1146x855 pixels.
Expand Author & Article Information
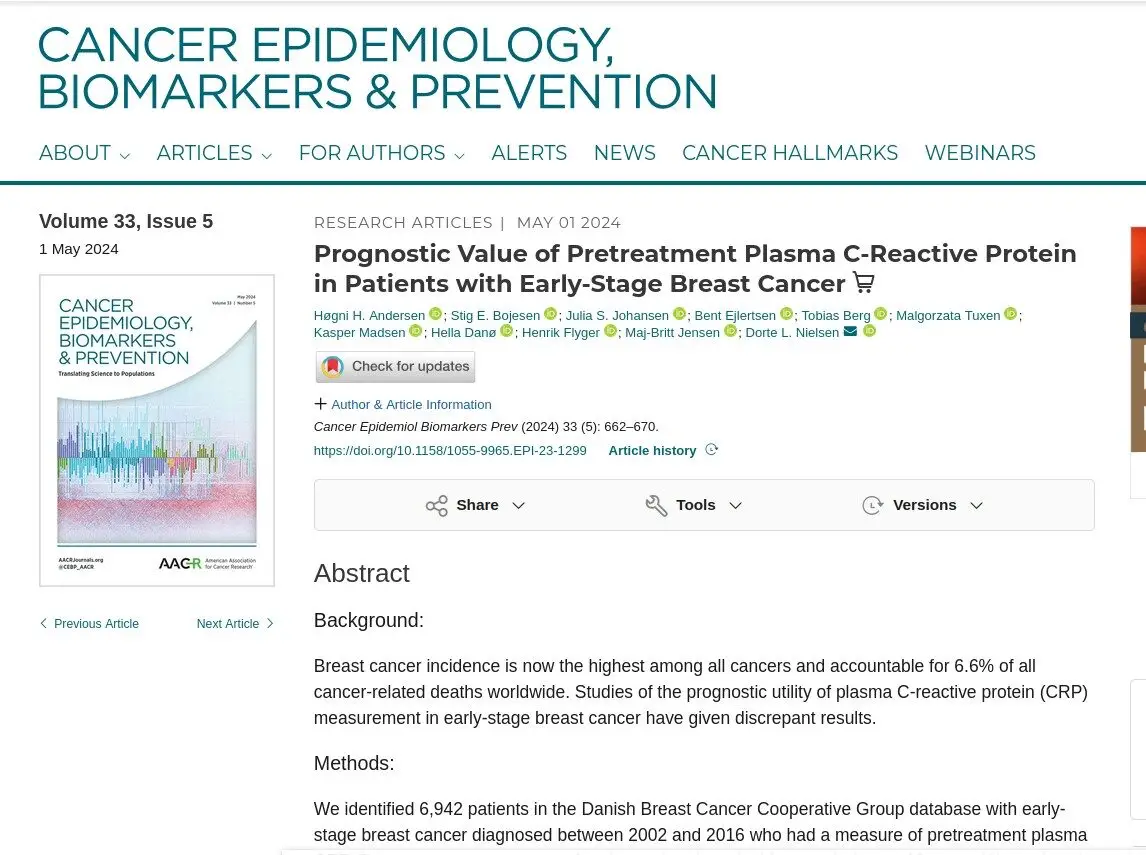click(x=403, y=404)
